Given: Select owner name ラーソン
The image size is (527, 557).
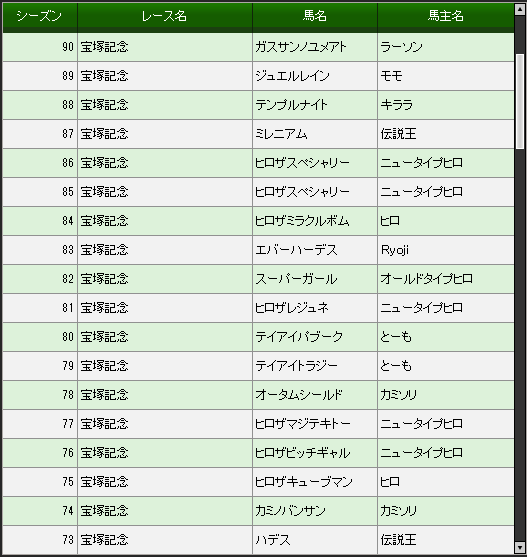Looking at the screenshot, I should click(x=401, y=47).
